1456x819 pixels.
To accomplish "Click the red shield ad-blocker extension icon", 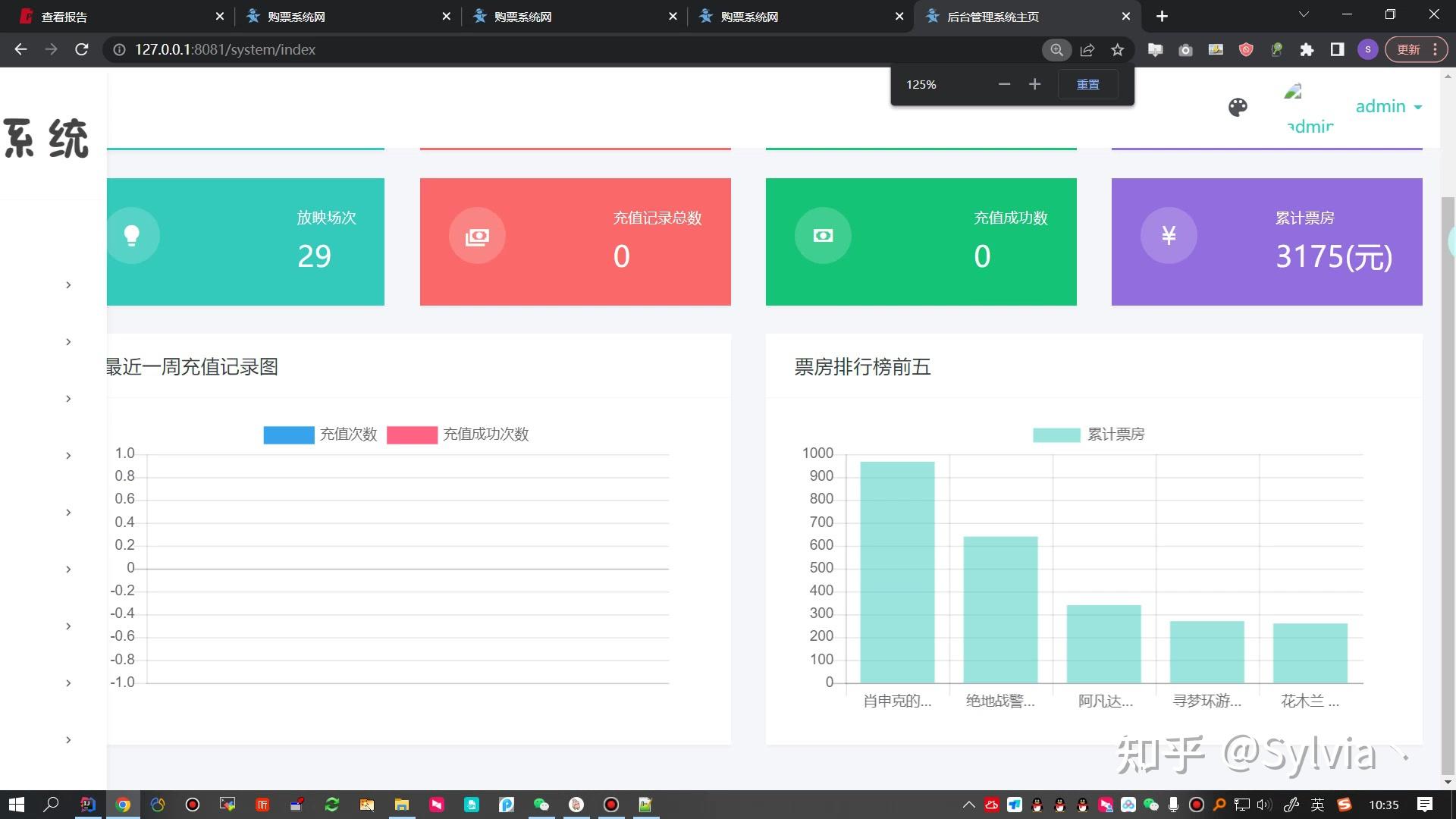I will [x=1246, y=49].
